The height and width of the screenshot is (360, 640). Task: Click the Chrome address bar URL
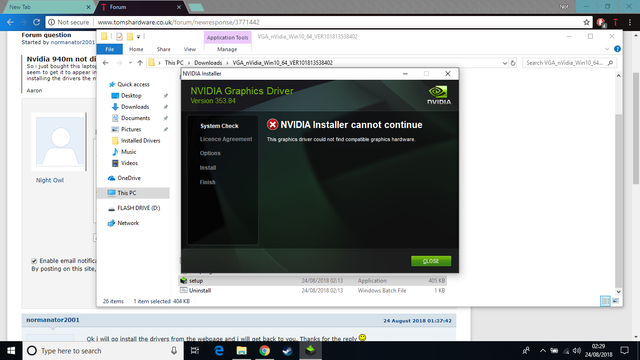(178, 22)
